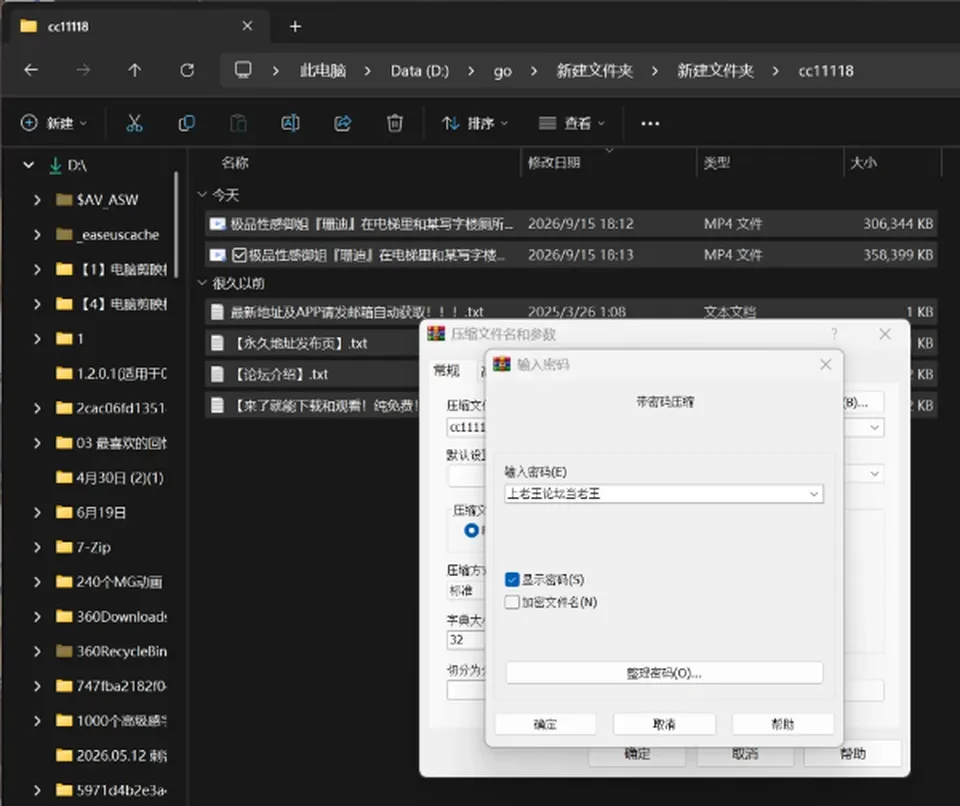
Task: Collapse the 今天 group
Action: [202, 195]
